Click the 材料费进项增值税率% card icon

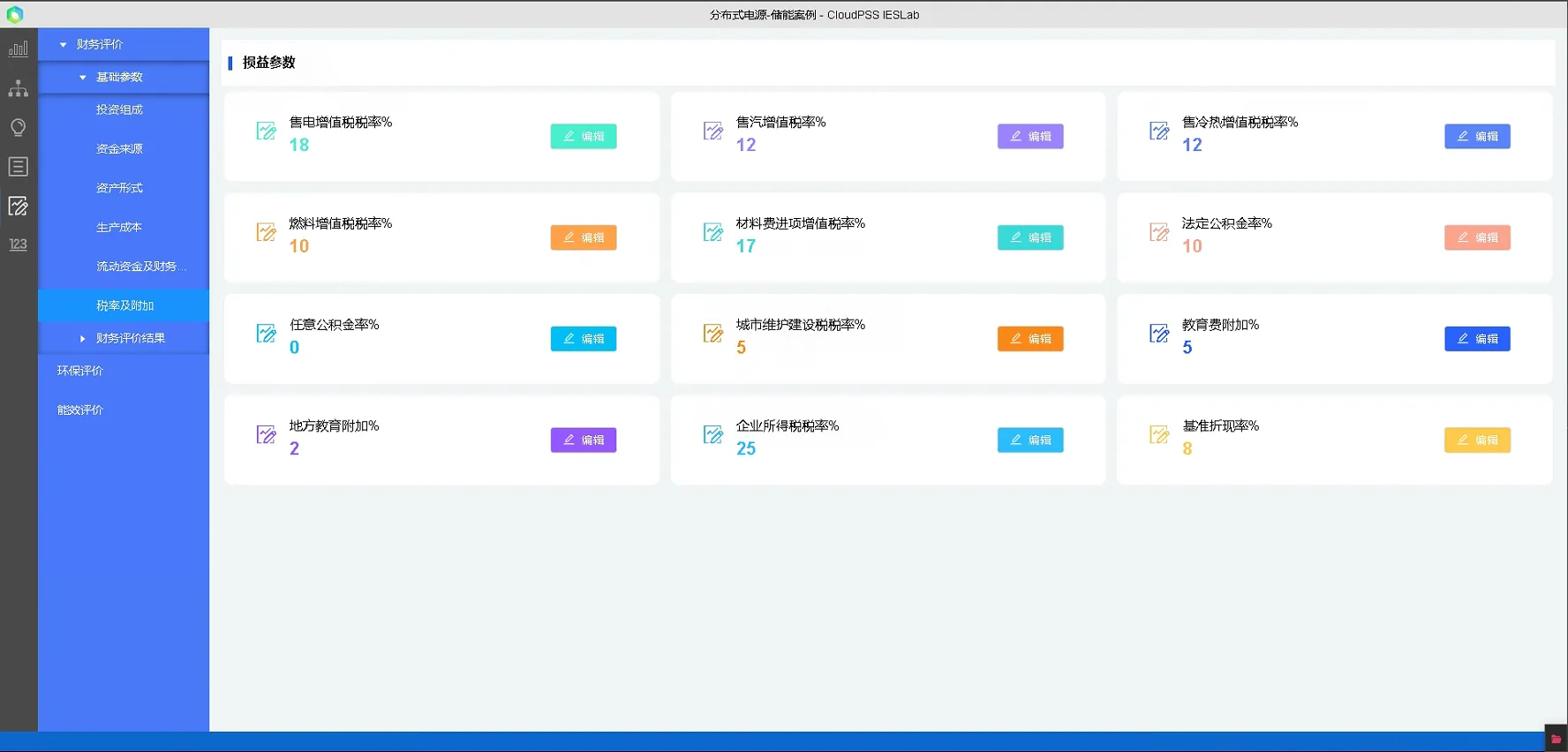click(x=713, y=233)
